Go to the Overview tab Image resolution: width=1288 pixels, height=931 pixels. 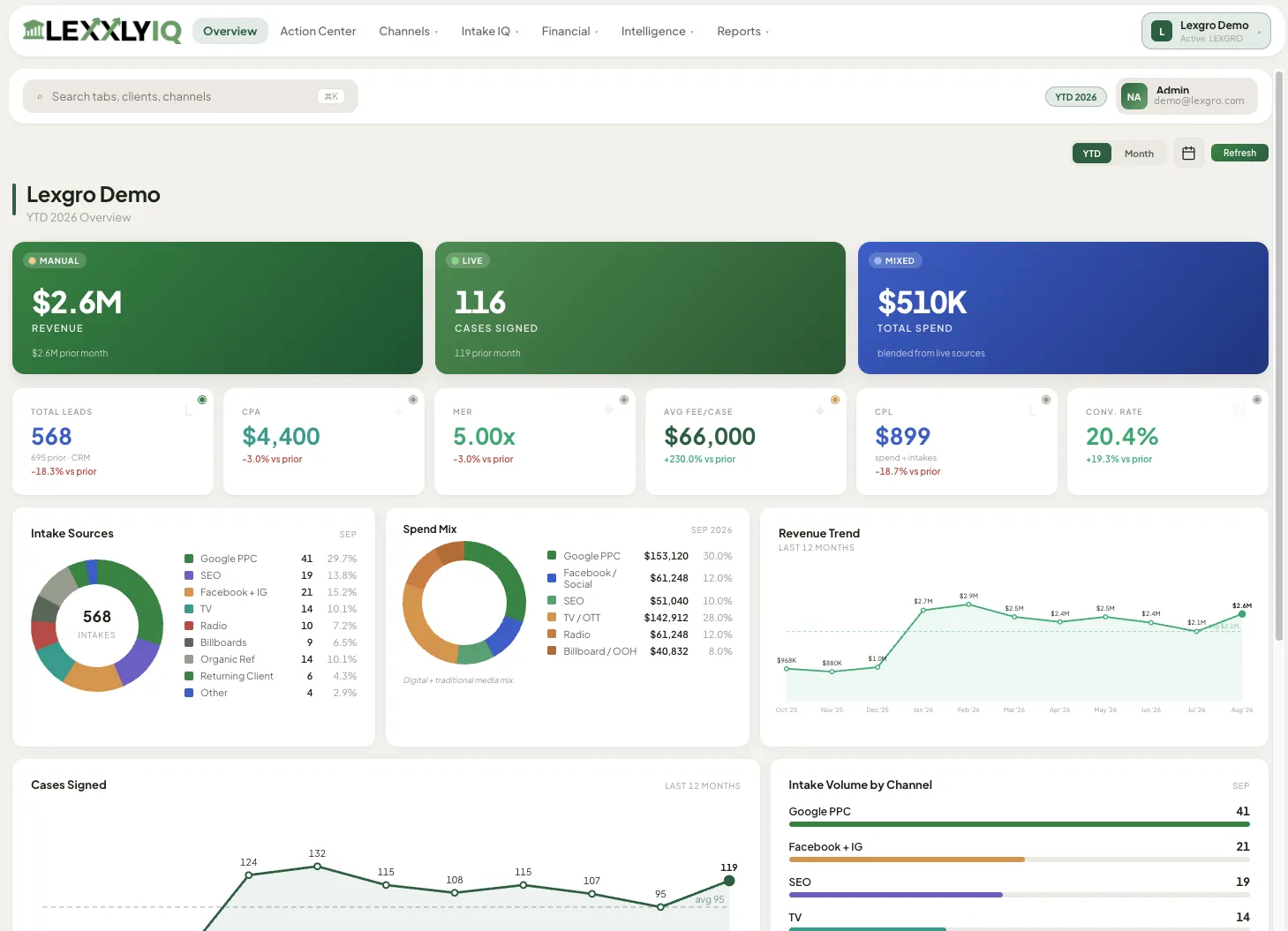tap(230, 31)
